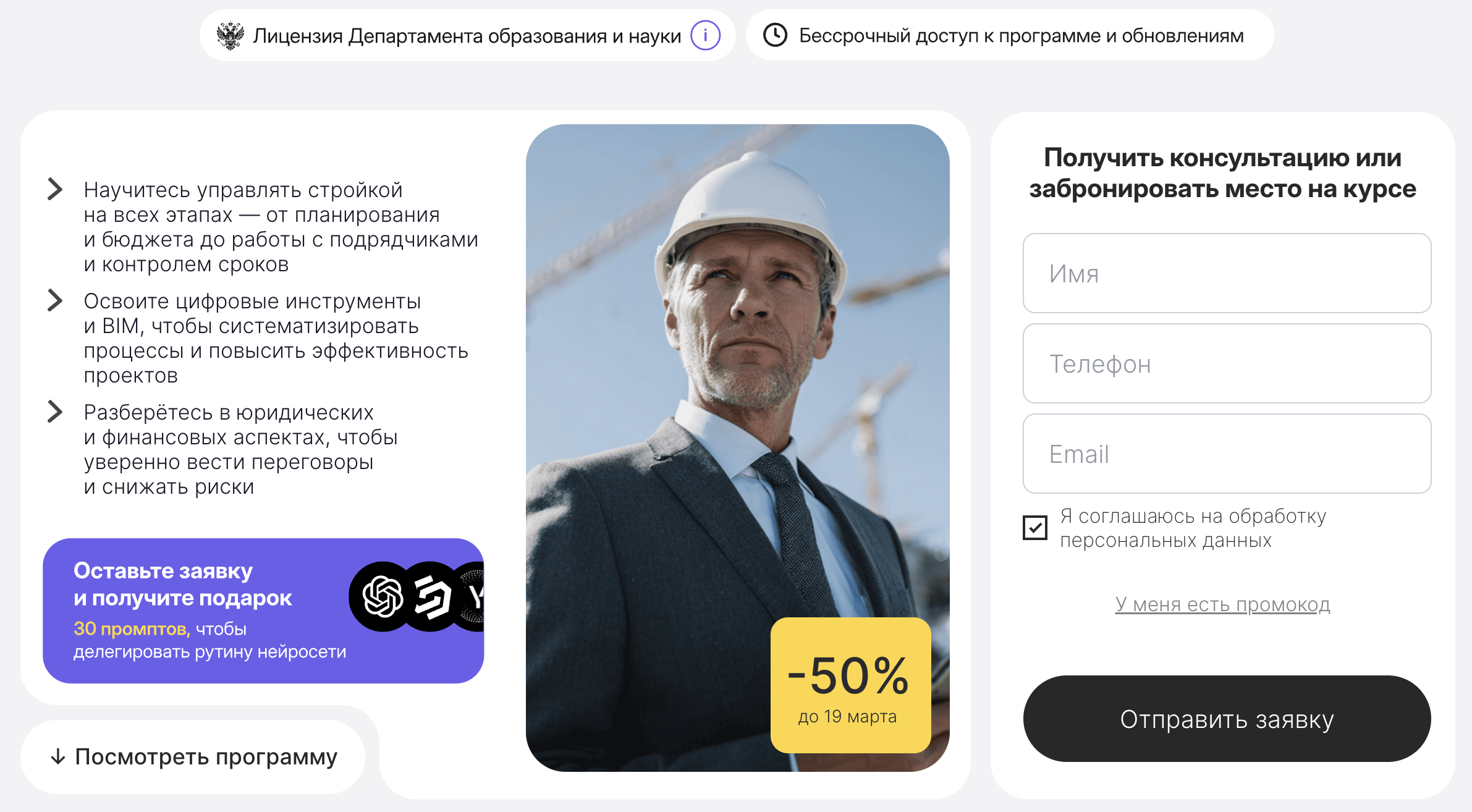Click the coat of arms license icon

231,36
